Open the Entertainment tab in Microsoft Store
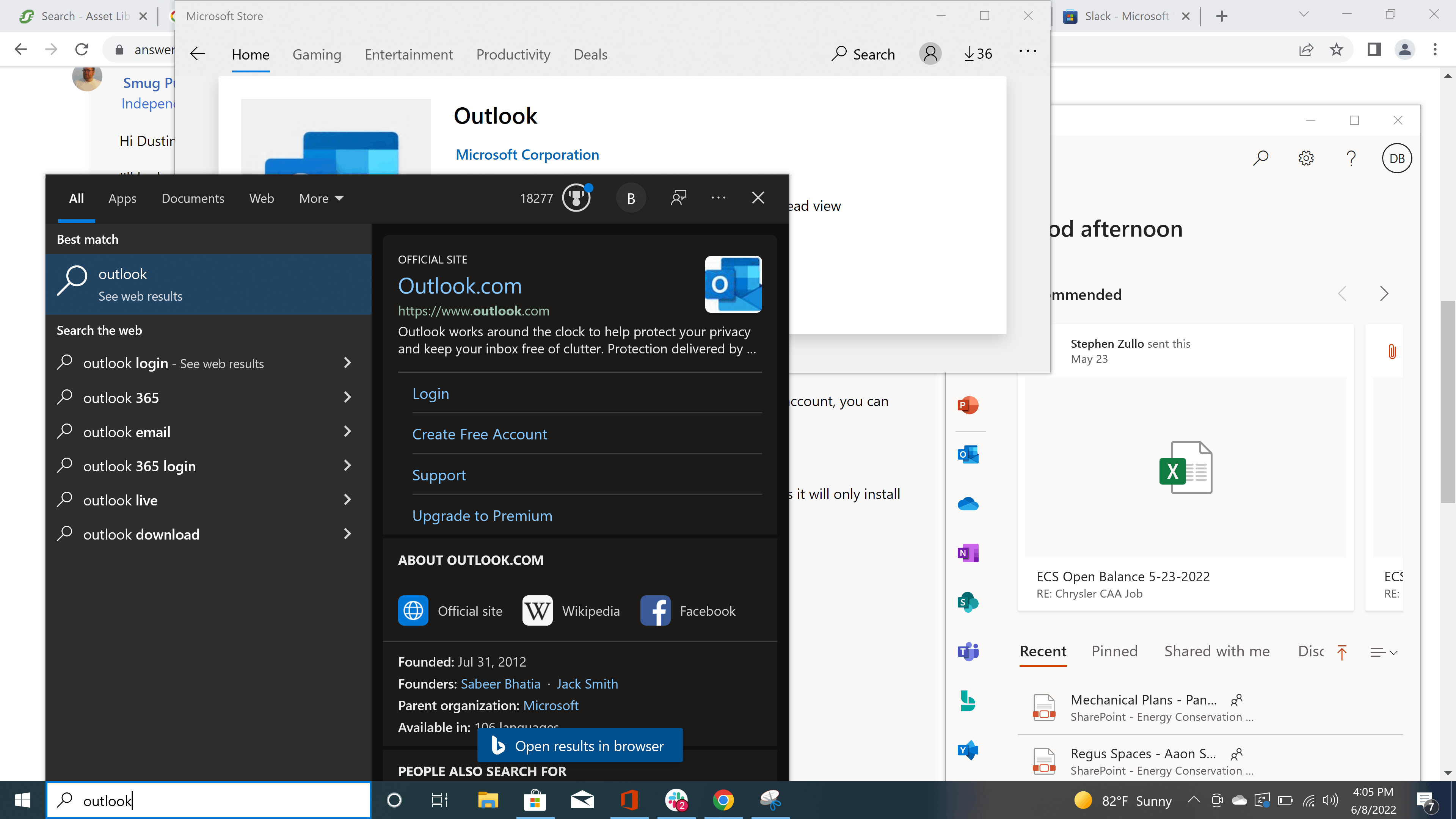The height and width of the screenshot is (819, 1456). tap(409, 54)
